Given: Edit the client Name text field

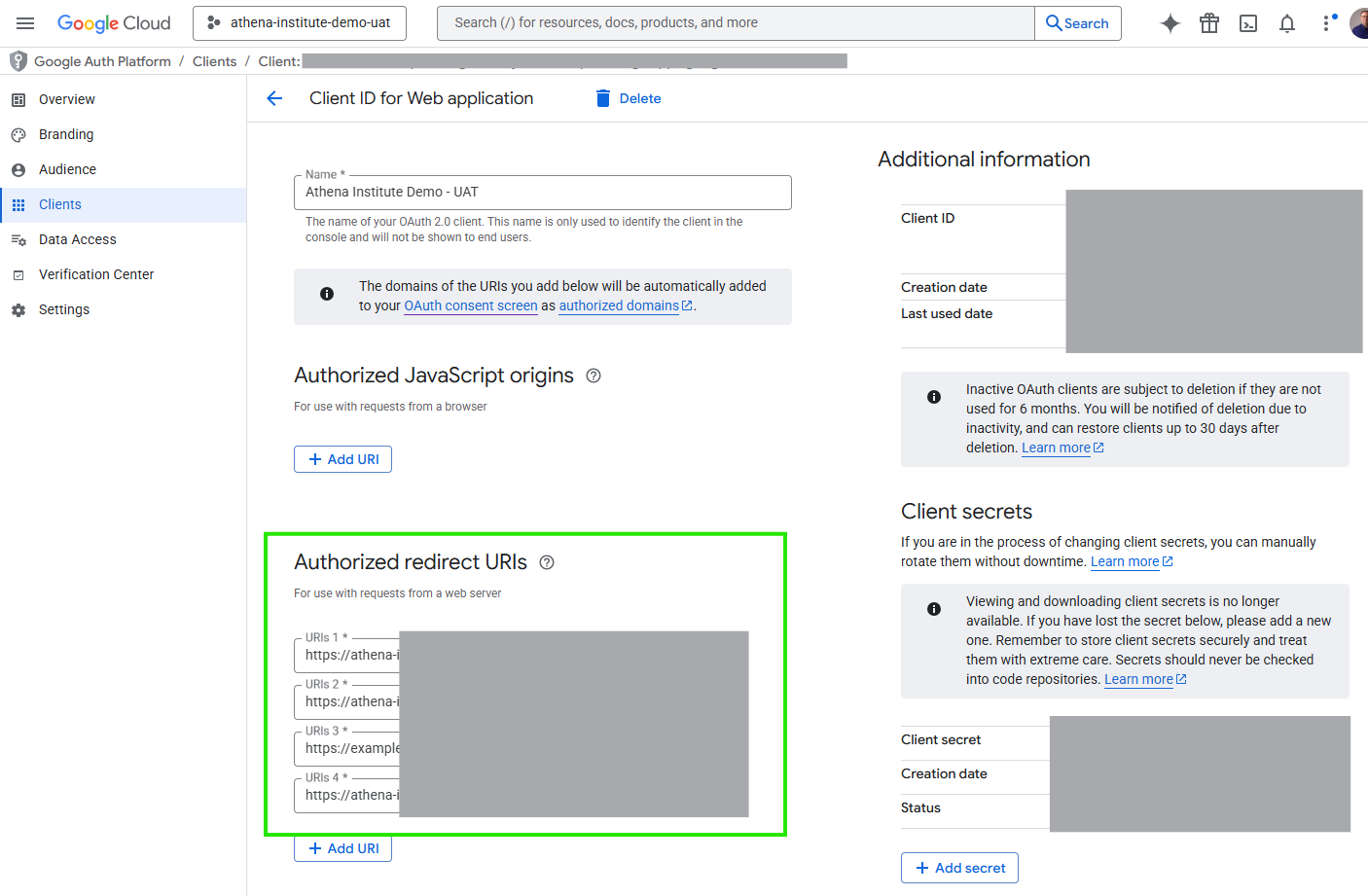Looking at the screenshot, I should (x=542, y=193).
